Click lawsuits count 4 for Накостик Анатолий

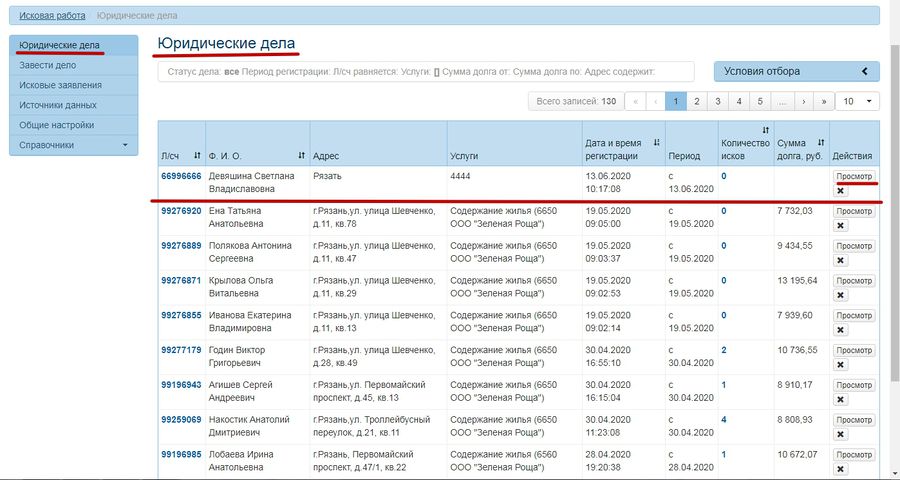point(724,419)
